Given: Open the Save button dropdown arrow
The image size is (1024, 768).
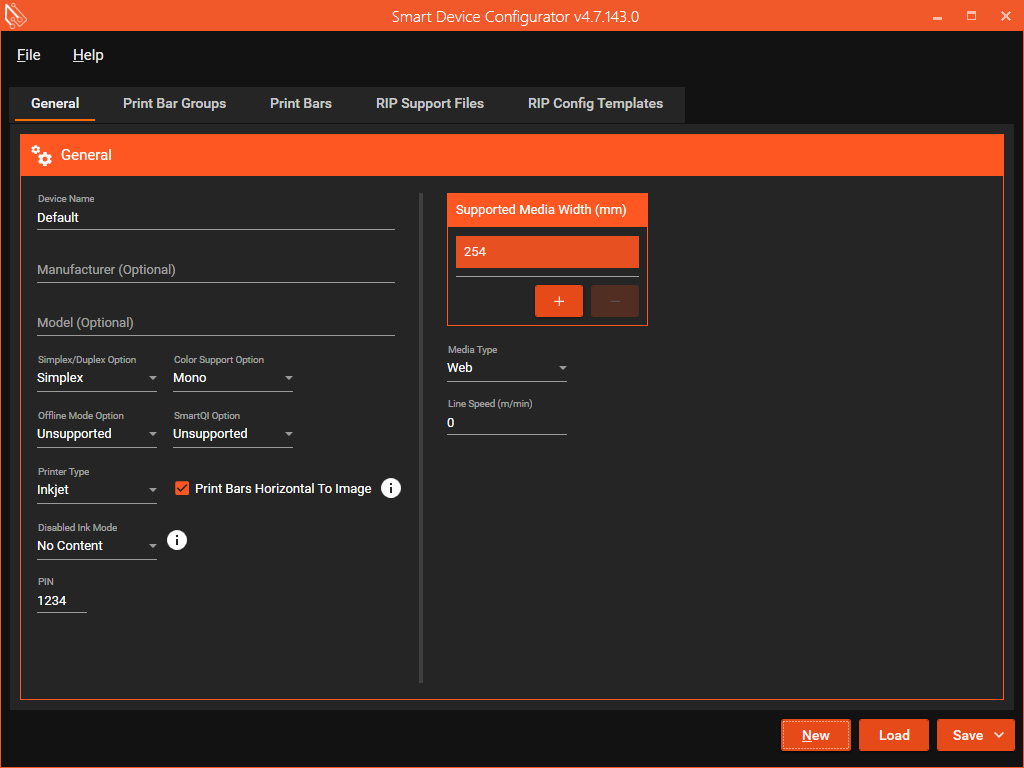Looking at the screenshot, I should click(999, 735).
